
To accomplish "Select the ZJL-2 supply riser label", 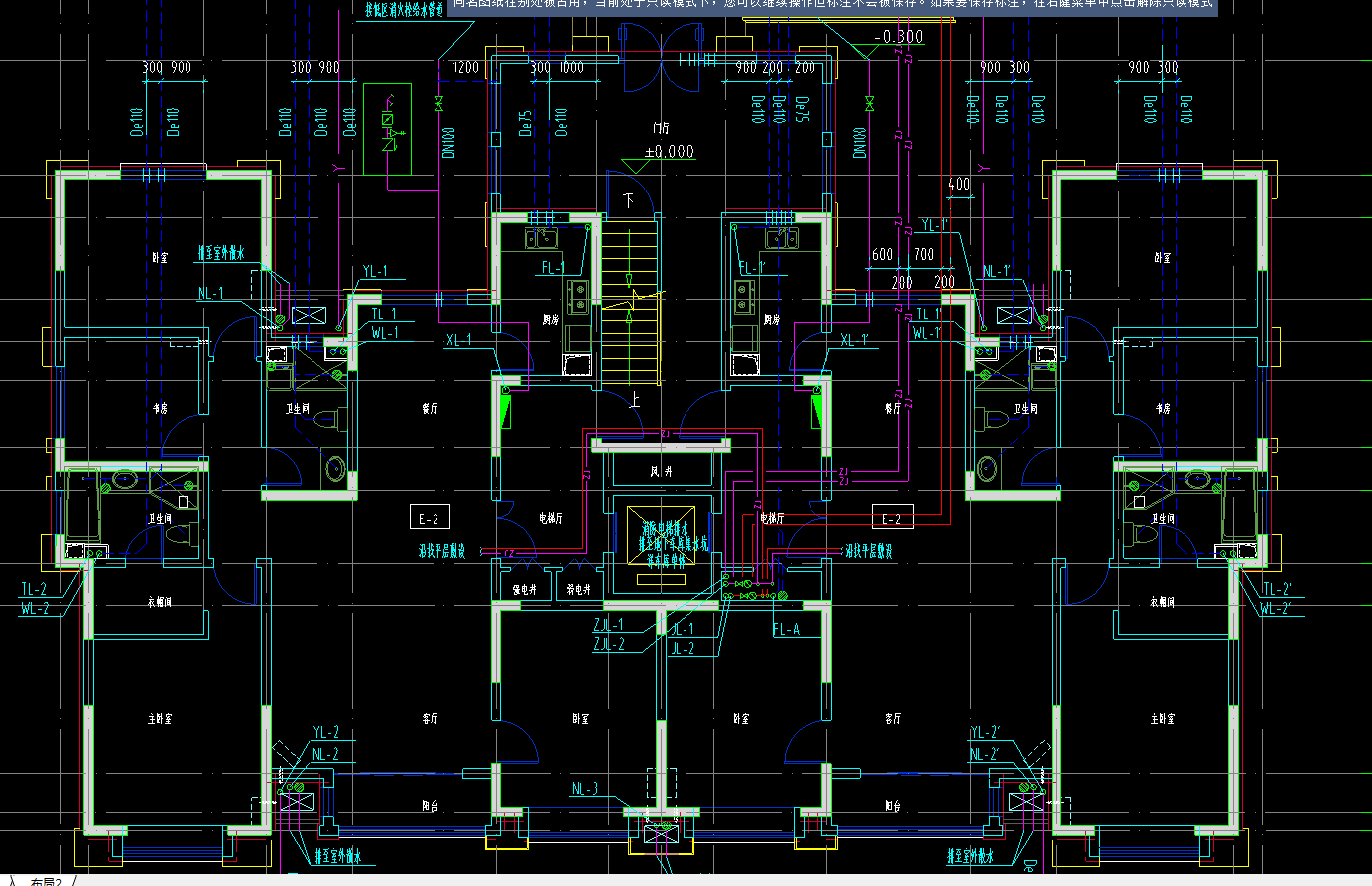I will click(609, 644).
